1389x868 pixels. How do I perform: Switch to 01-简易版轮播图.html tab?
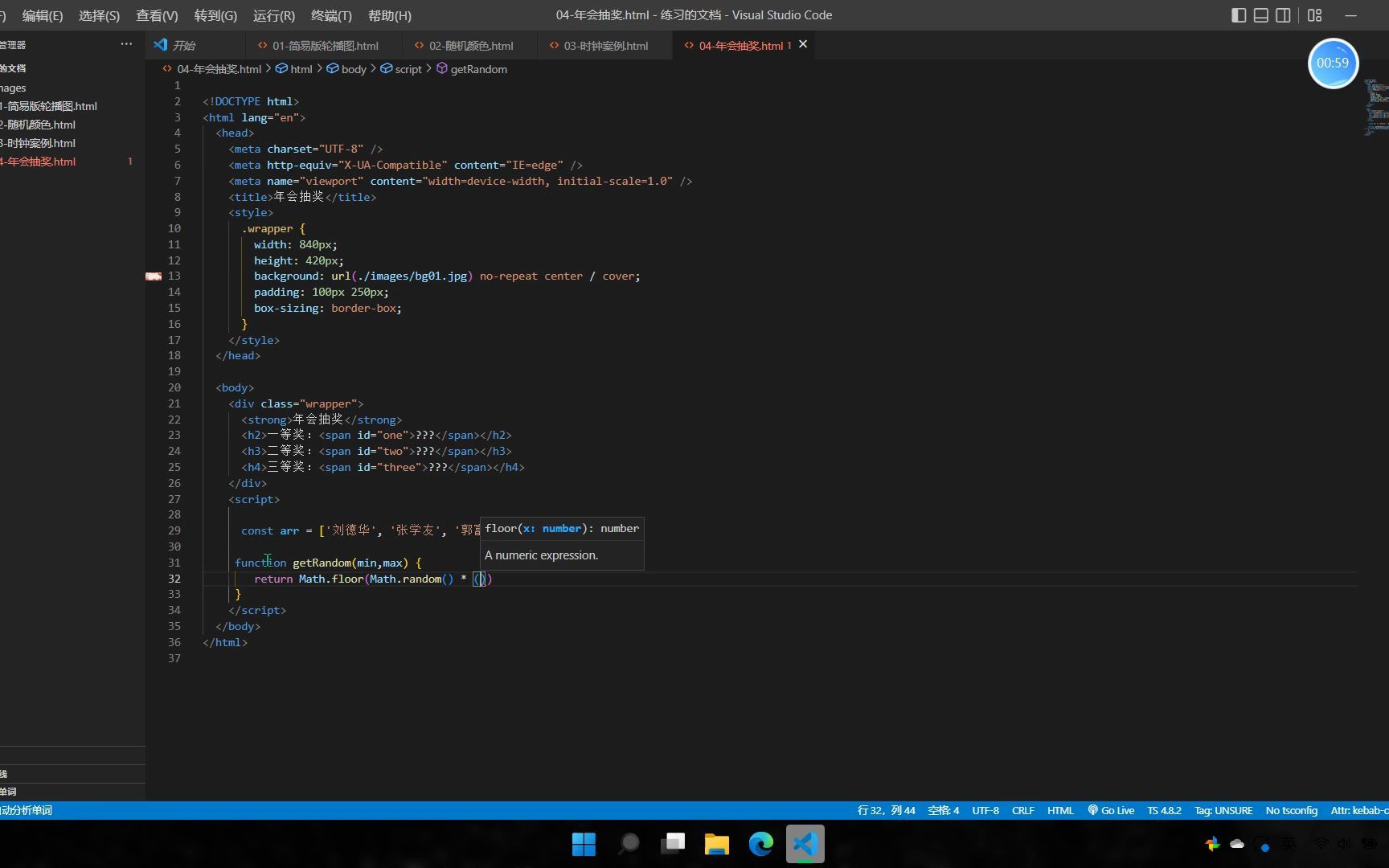point(325,46)
